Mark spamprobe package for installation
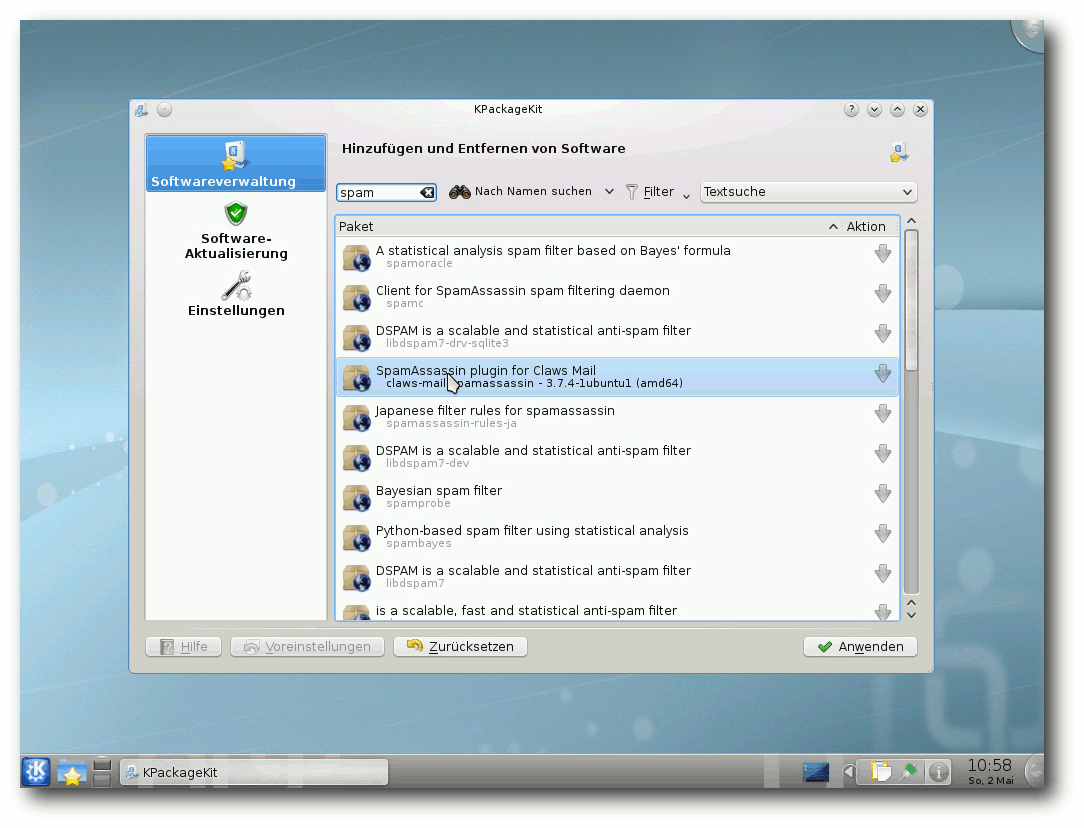Image resolution: width=1084 pixels, height=828 pixels. pos(882,493)
